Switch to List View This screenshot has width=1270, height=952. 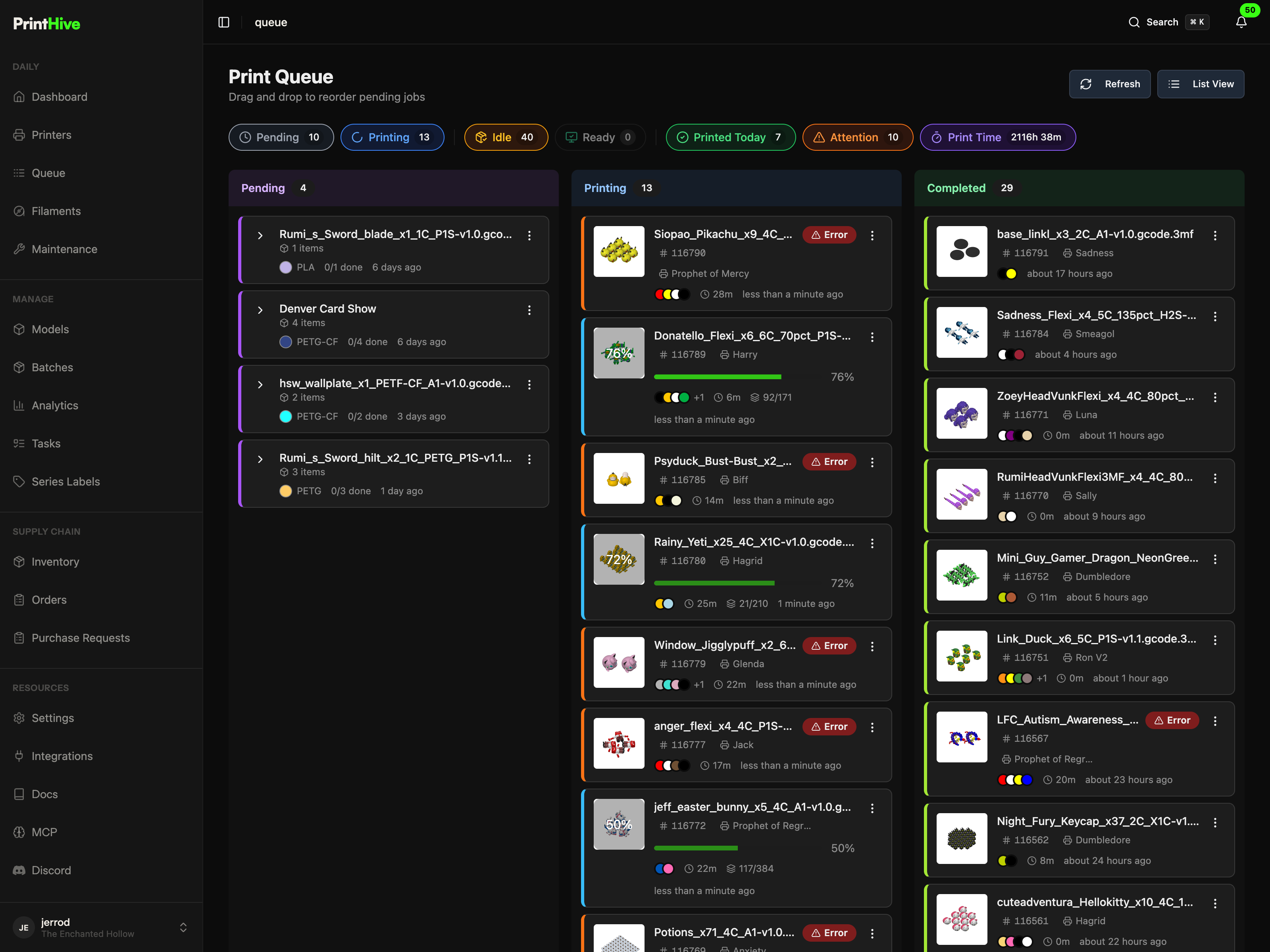(x=1201, y=84)
